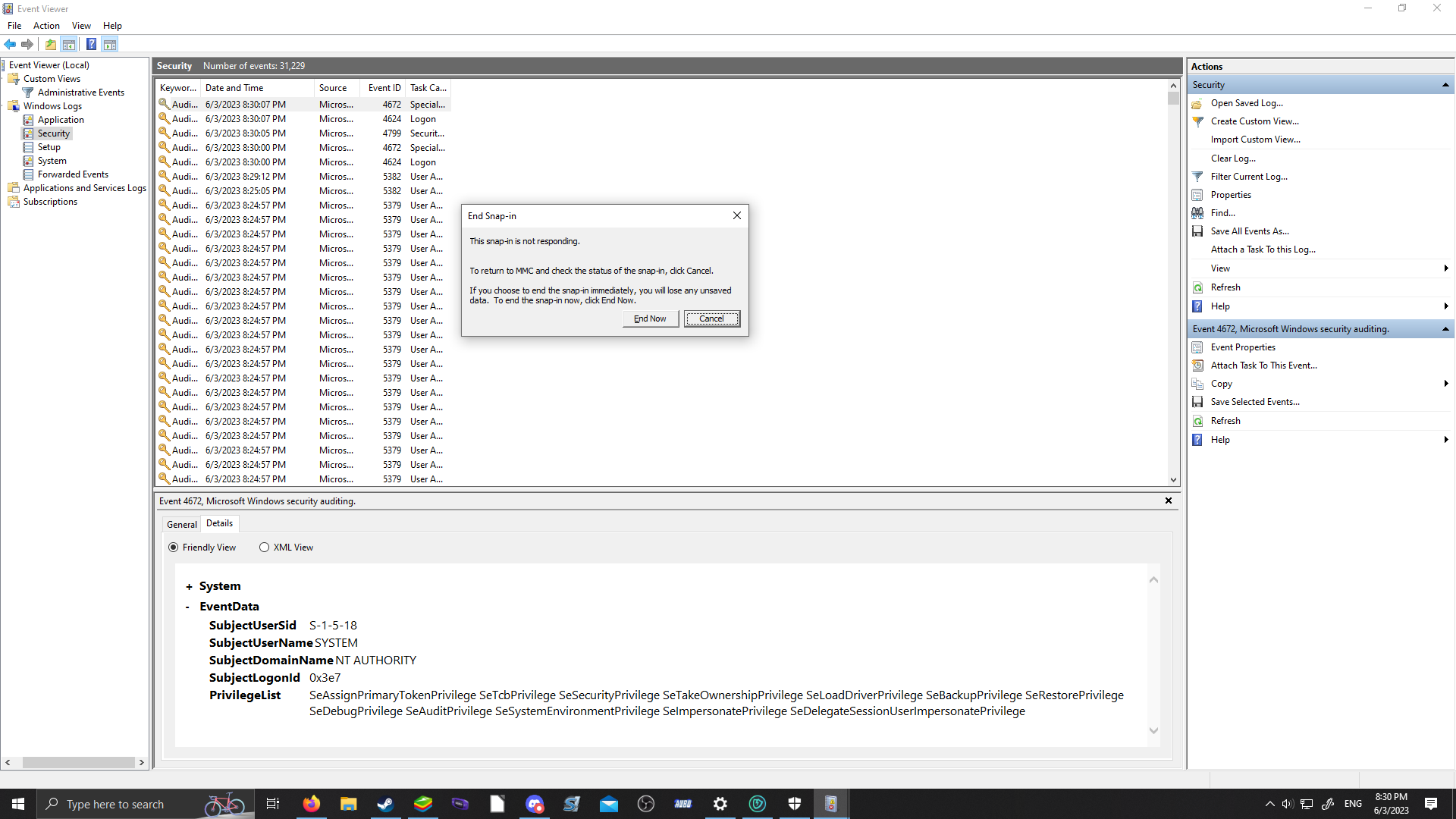Click the Filter Current Log funnel icon
Screen dimensions: 1456x819
(x=1197, y=177)
